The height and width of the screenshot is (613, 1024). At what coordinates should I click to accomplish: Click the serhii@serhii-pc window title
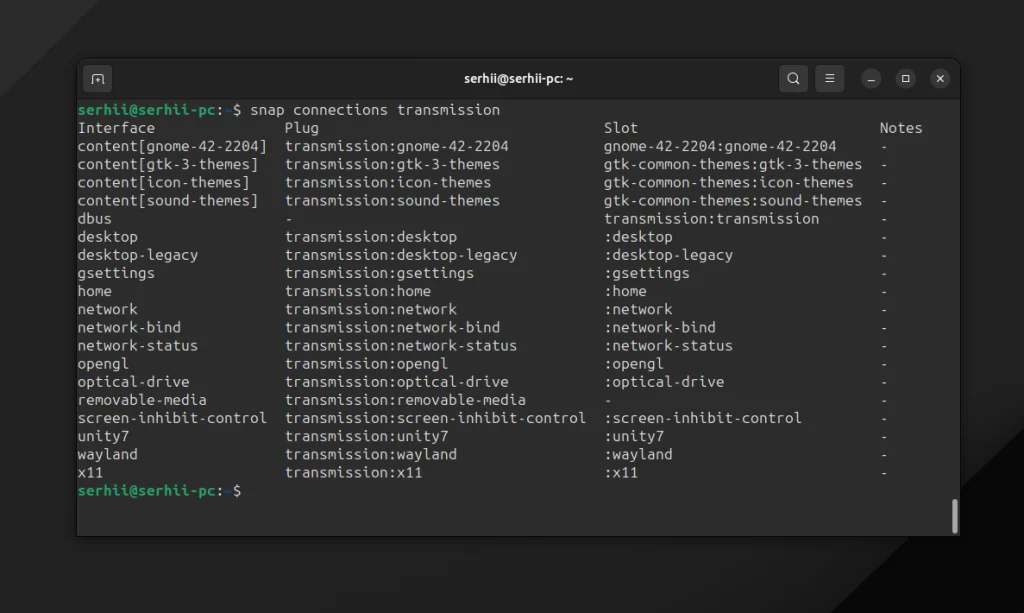pyautogui.click(x=518, y=78)
